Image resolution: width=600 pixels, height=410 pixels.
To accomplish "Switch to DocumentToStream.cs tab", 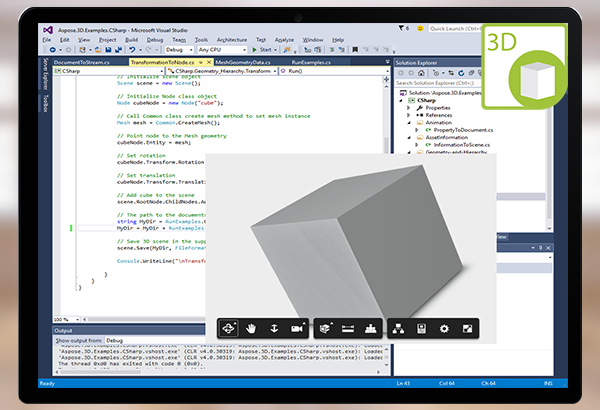I will (x=81, y=62).
